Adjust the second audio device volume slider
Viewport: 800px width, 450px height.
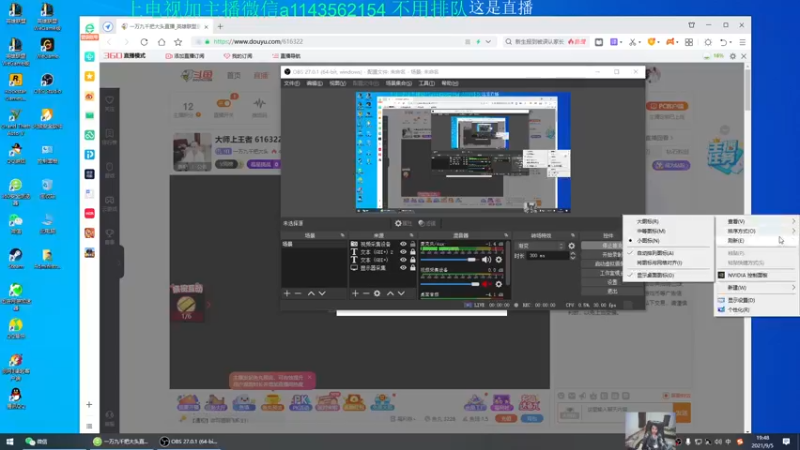click(450, 284)
